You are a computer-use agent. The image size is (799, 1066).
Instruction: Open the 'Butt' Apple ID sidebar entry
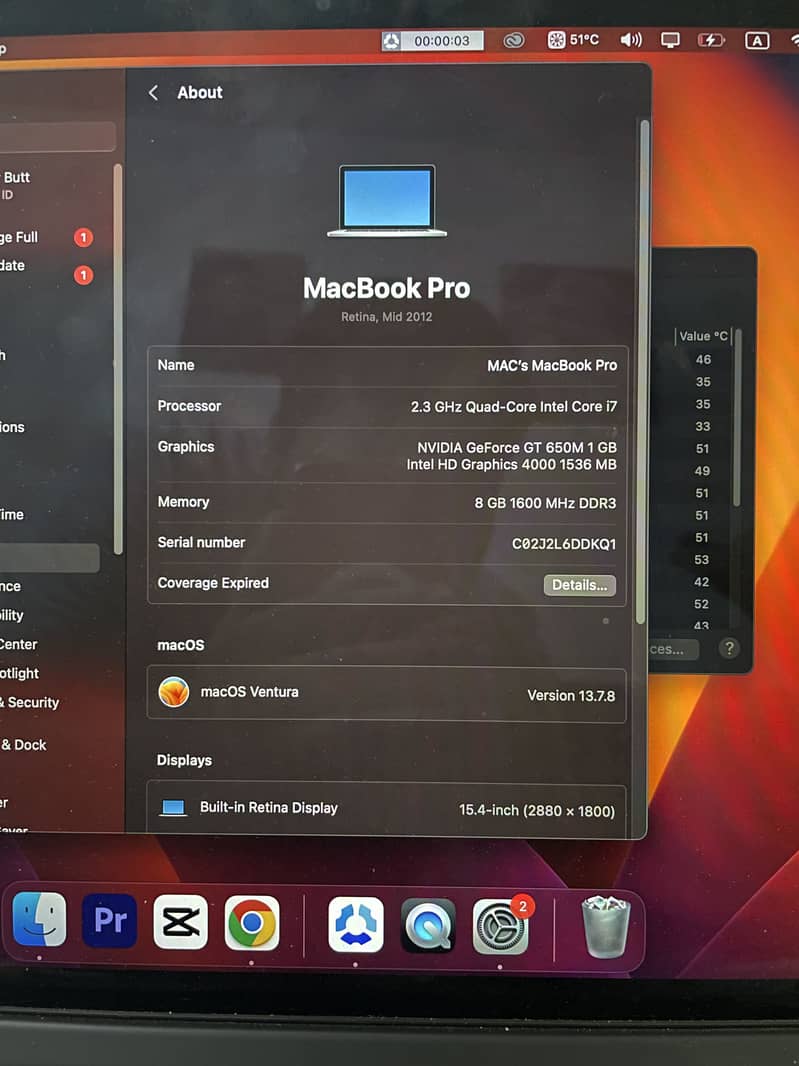coord(17,185)
